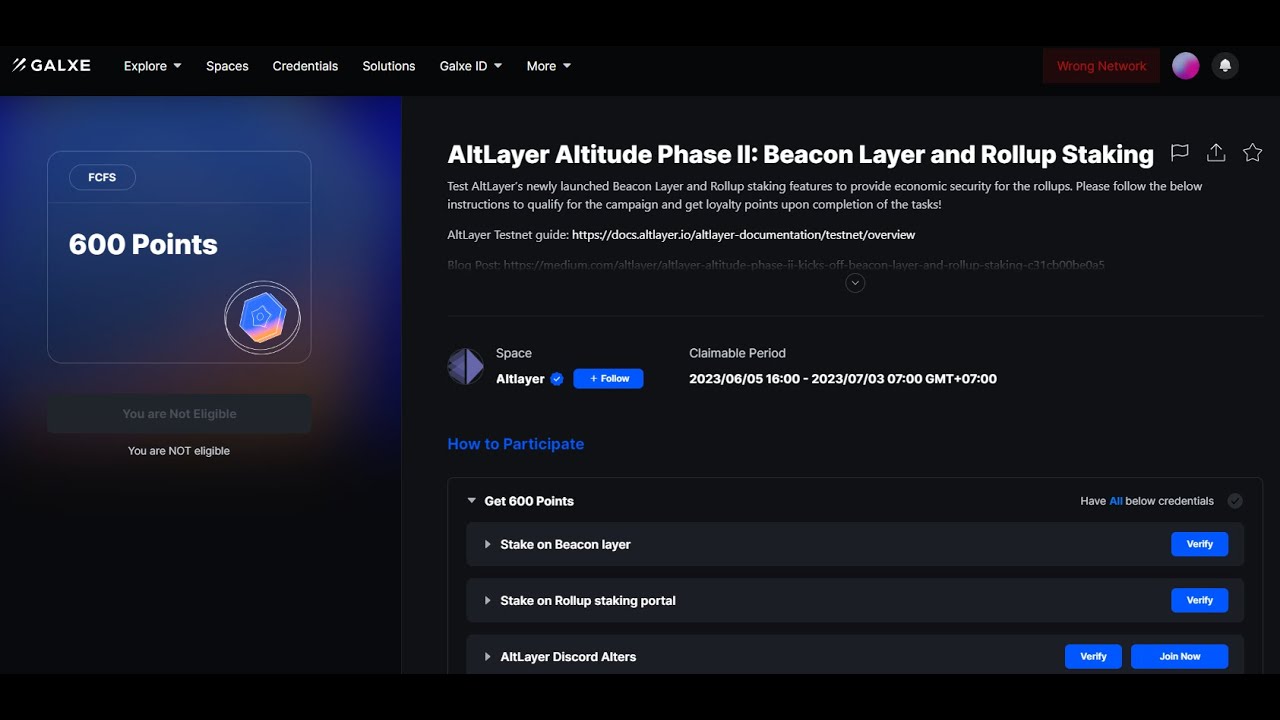Click the Wrong Network button
1280x720 pixels.
tap(1101, 66)
